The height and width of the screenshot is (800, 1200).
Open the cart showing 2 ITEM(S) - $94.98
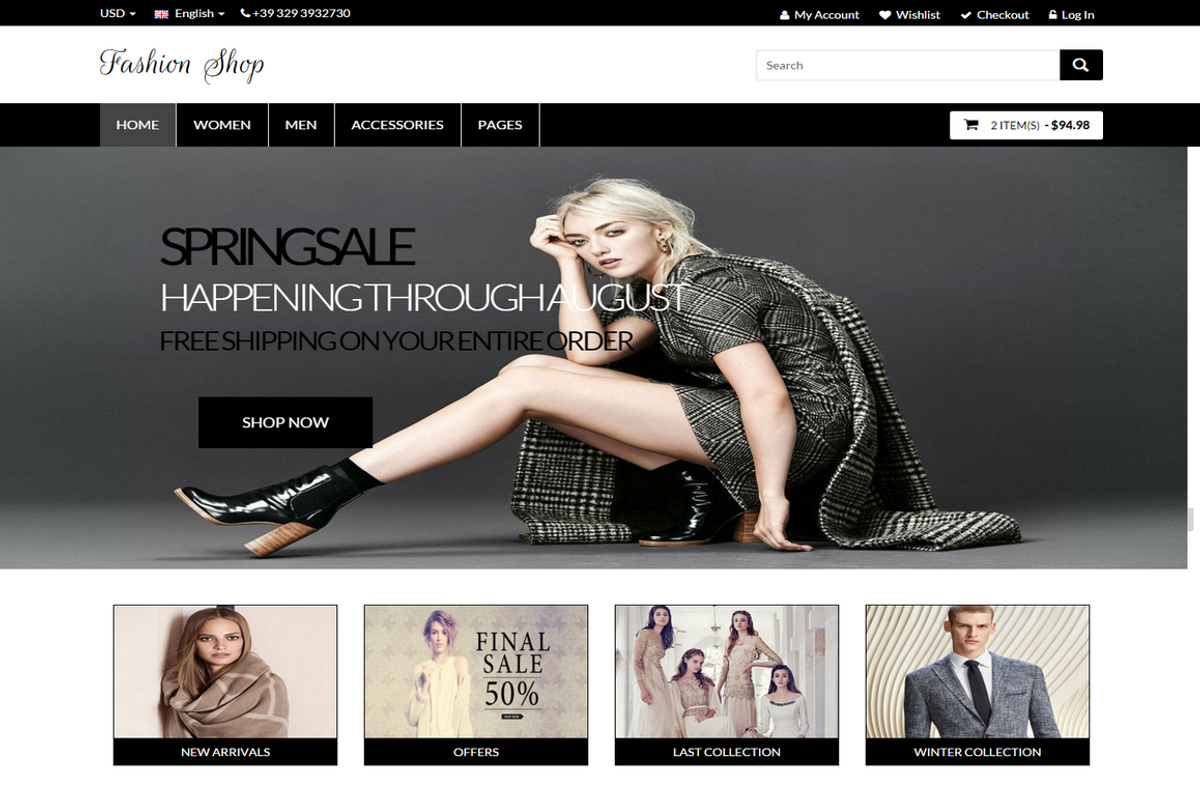(x=1026, y=125)
